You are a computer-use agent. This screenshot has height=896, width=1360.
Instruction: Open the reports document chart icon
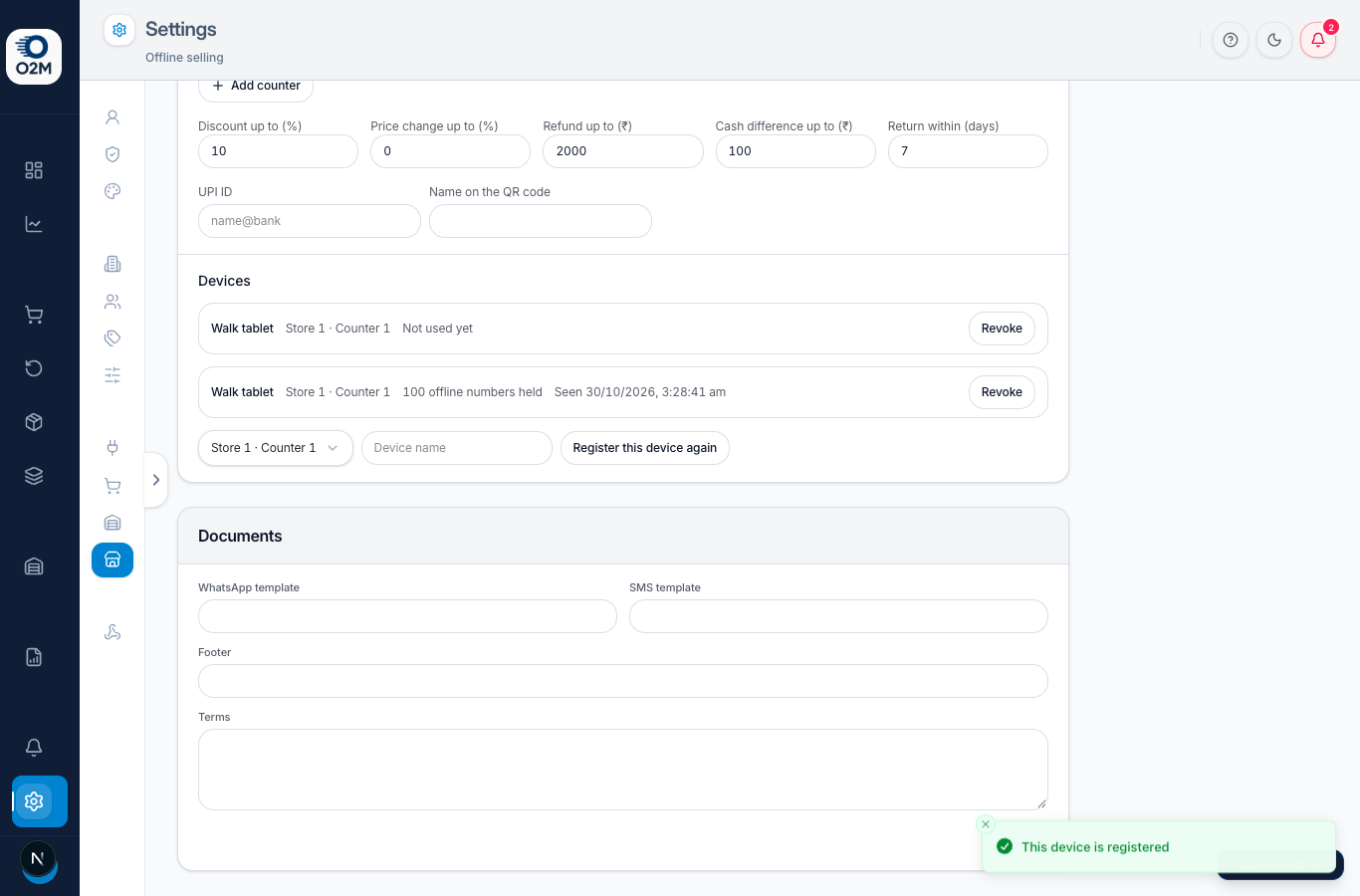click(34, 657)
